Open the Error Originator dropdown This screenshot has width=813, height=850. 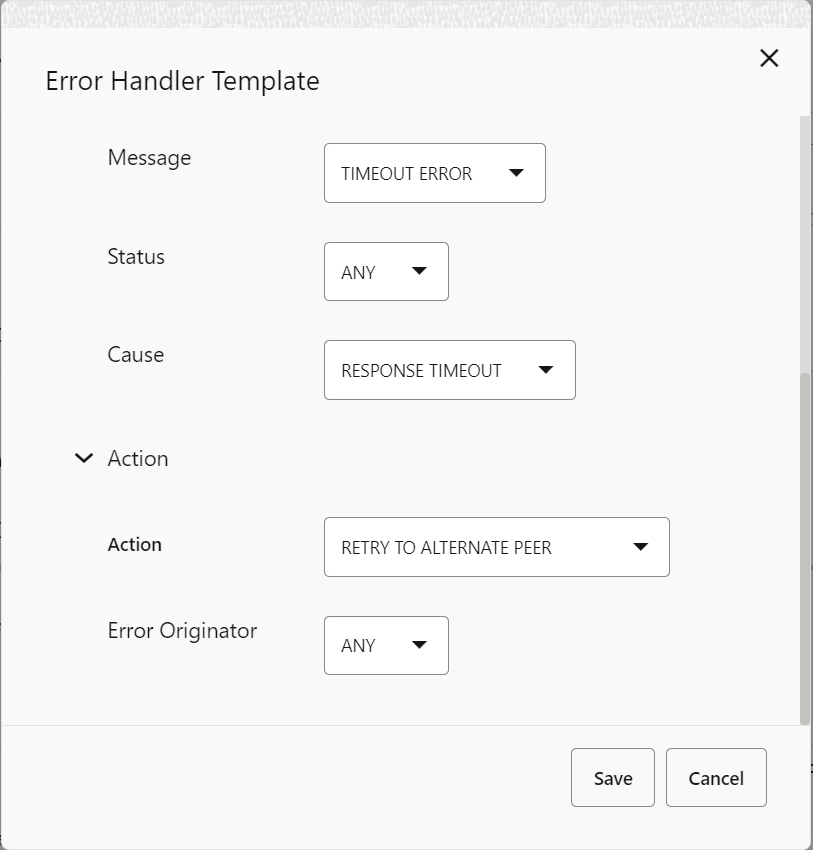[386, 645]
